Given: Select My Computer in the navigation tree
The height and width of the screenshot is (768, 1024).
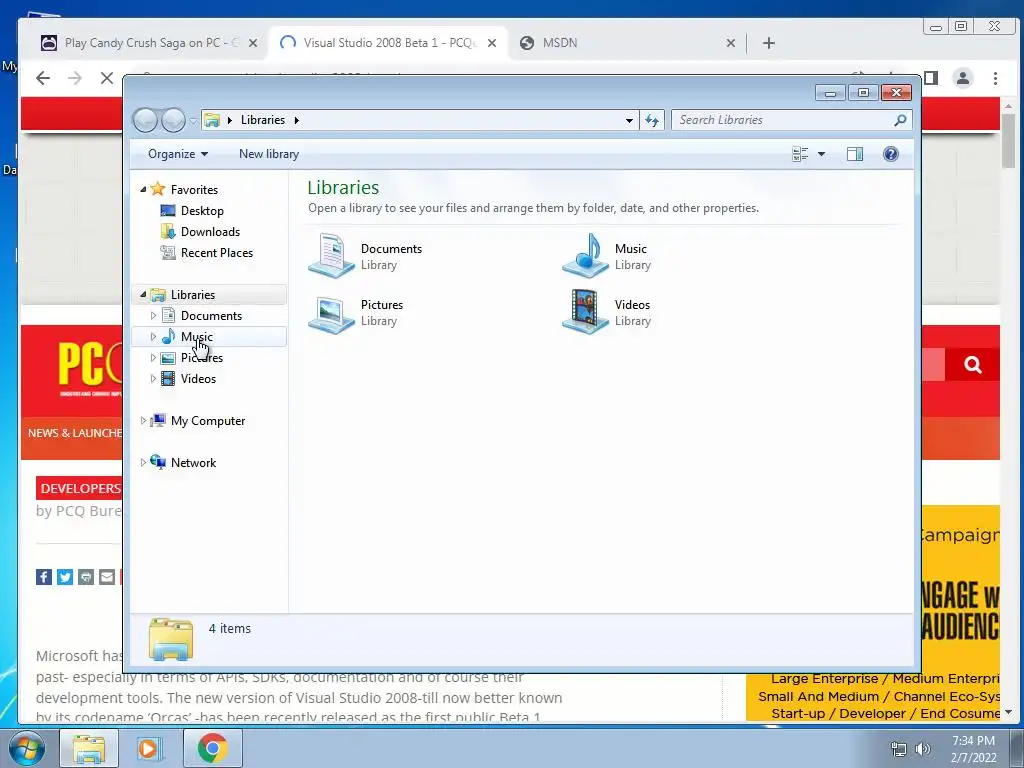Looking at the screenshot, I should click(208, 421).
